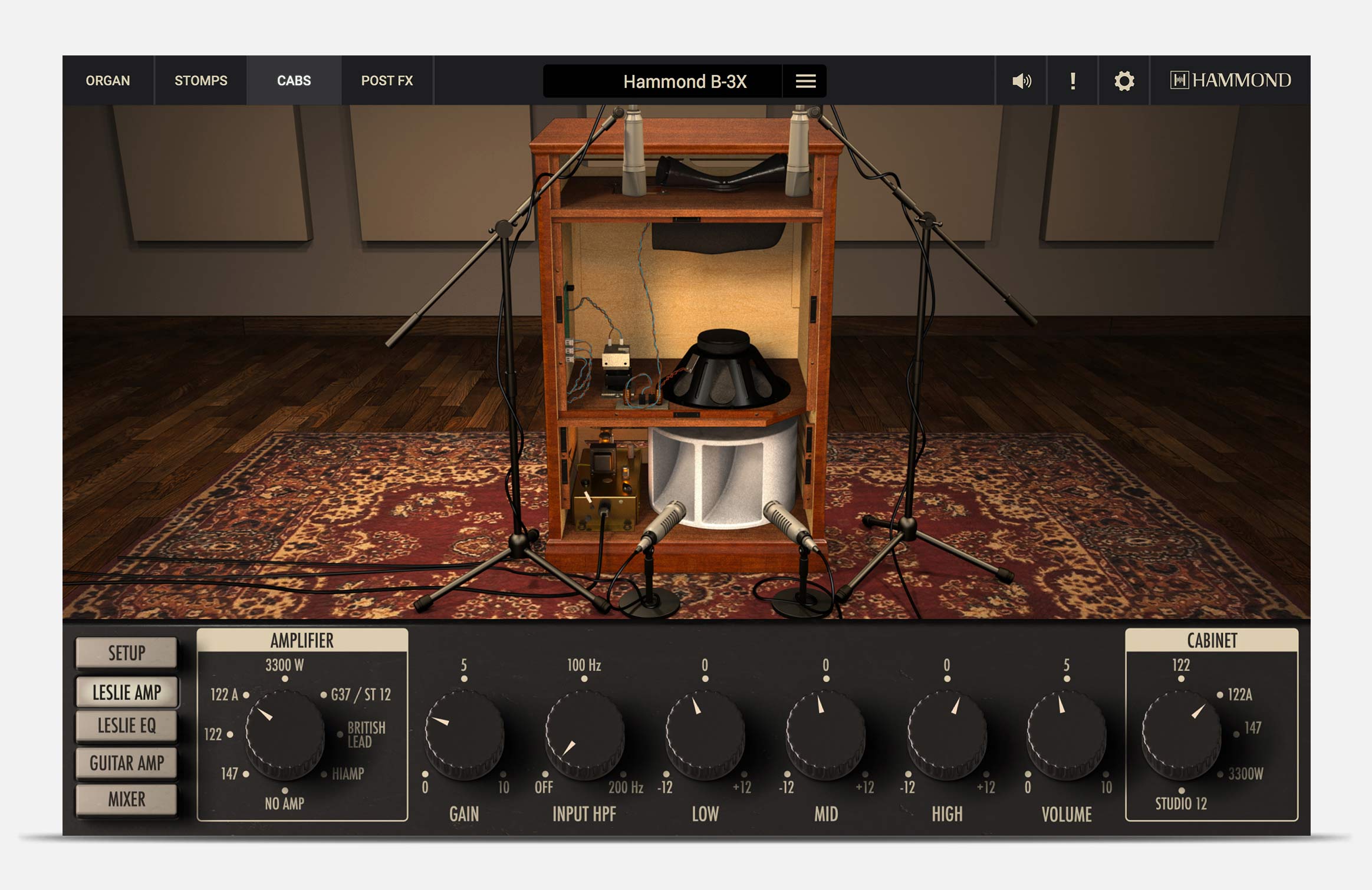Open the preset hamburger menu
Image resolution: width=1372 pixels, height=890 pixels.
[x=805, y=81]
